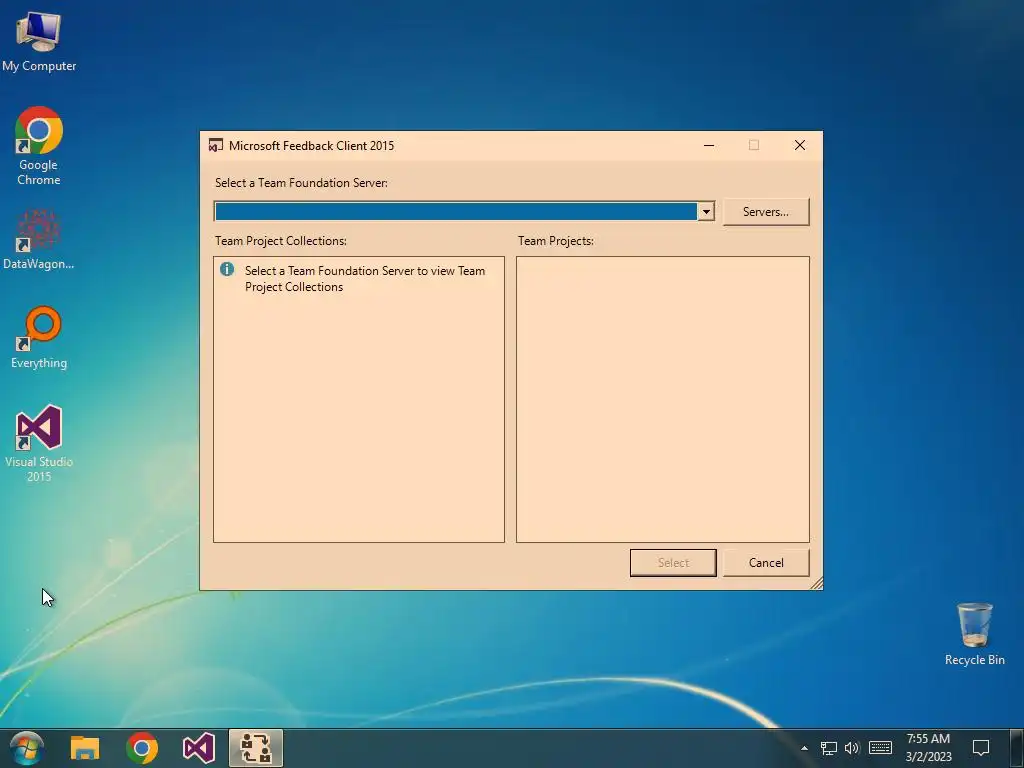
Task: Click the Feedback Client title bar icon
Action: coord(216,146)
